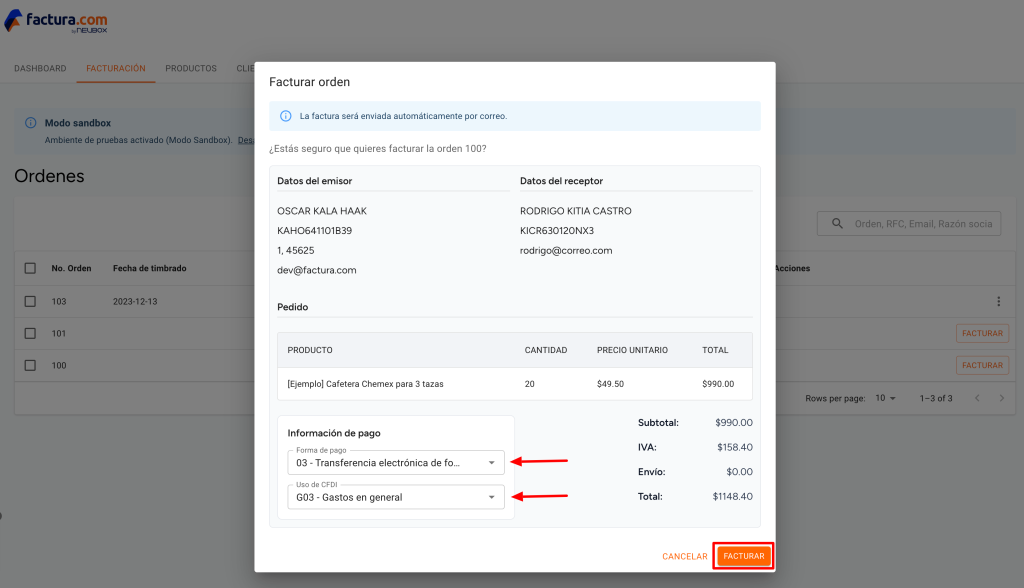Image resolution: width=1024 pixels, height=588 pixels.
Task: Open the Forma de pago dropdown
Action: coord(396,463)
